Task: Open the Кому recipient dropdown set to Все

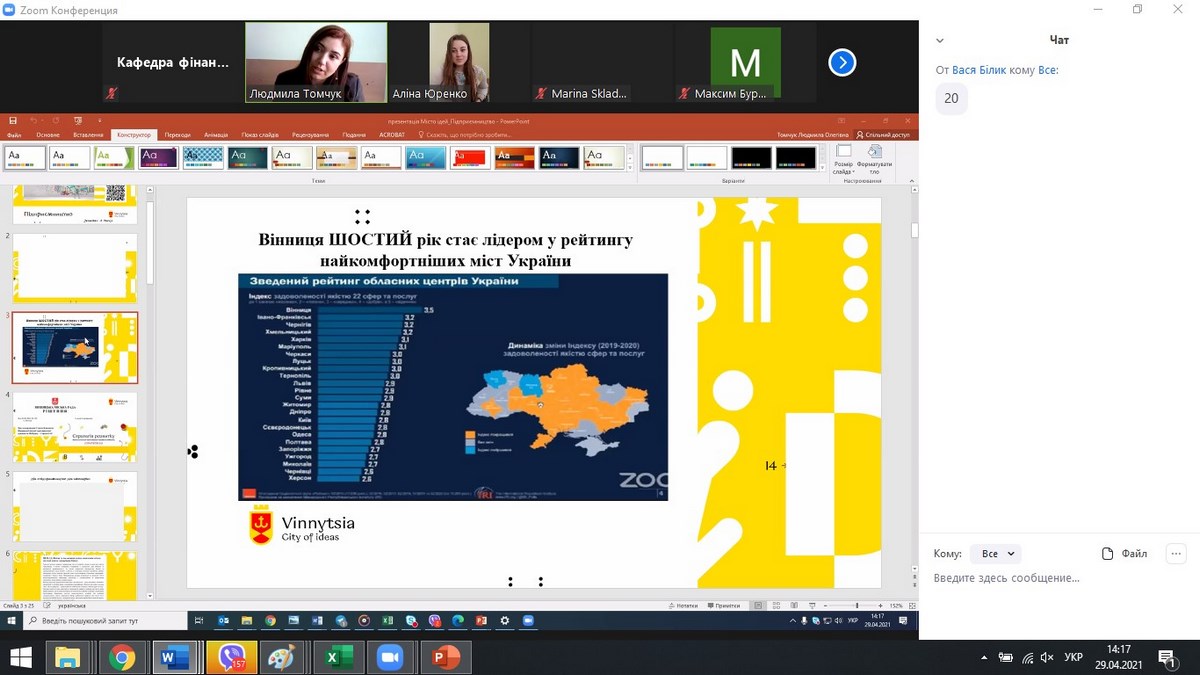Action: coord(997,553)
